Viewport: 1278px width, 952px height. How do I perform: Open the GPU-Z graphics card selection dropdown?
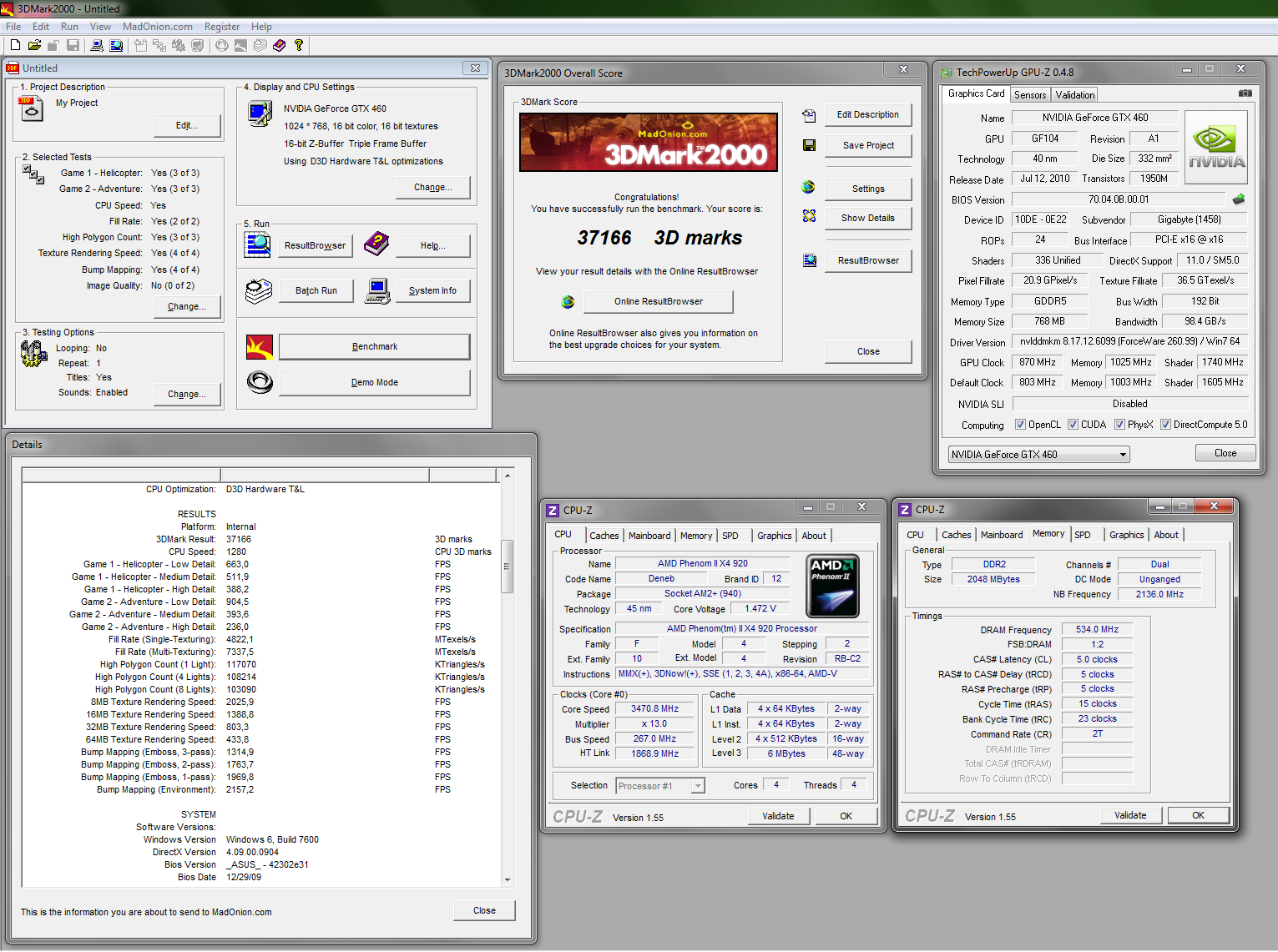(x=1124, y=455)
